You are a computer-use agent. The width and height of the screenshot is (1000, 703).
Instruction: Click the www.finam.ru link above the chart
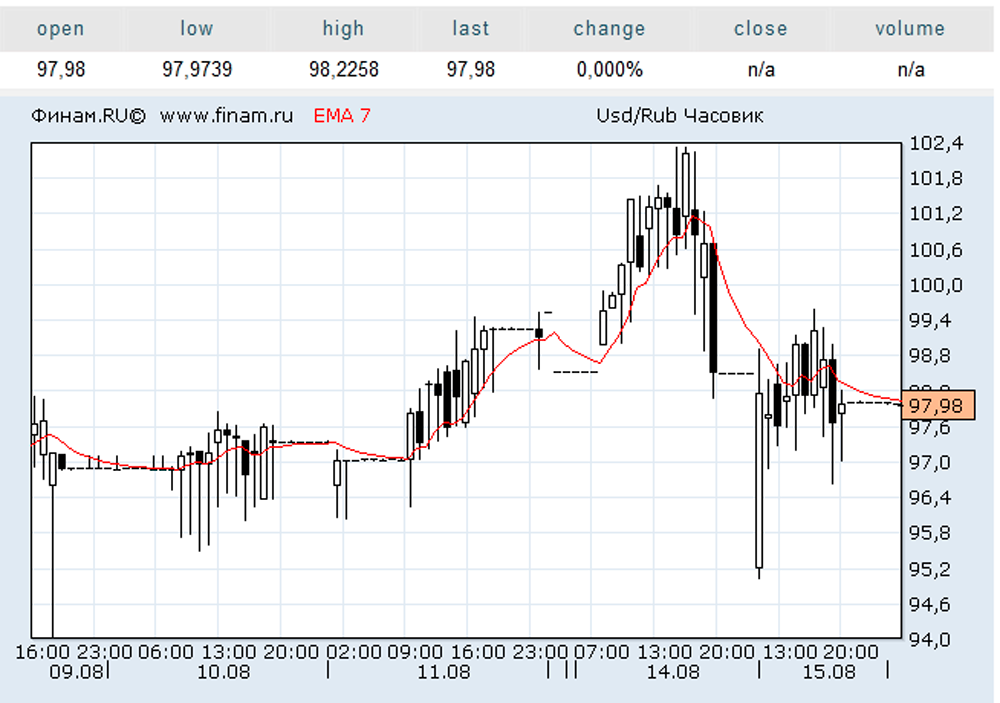pos(226,116)
